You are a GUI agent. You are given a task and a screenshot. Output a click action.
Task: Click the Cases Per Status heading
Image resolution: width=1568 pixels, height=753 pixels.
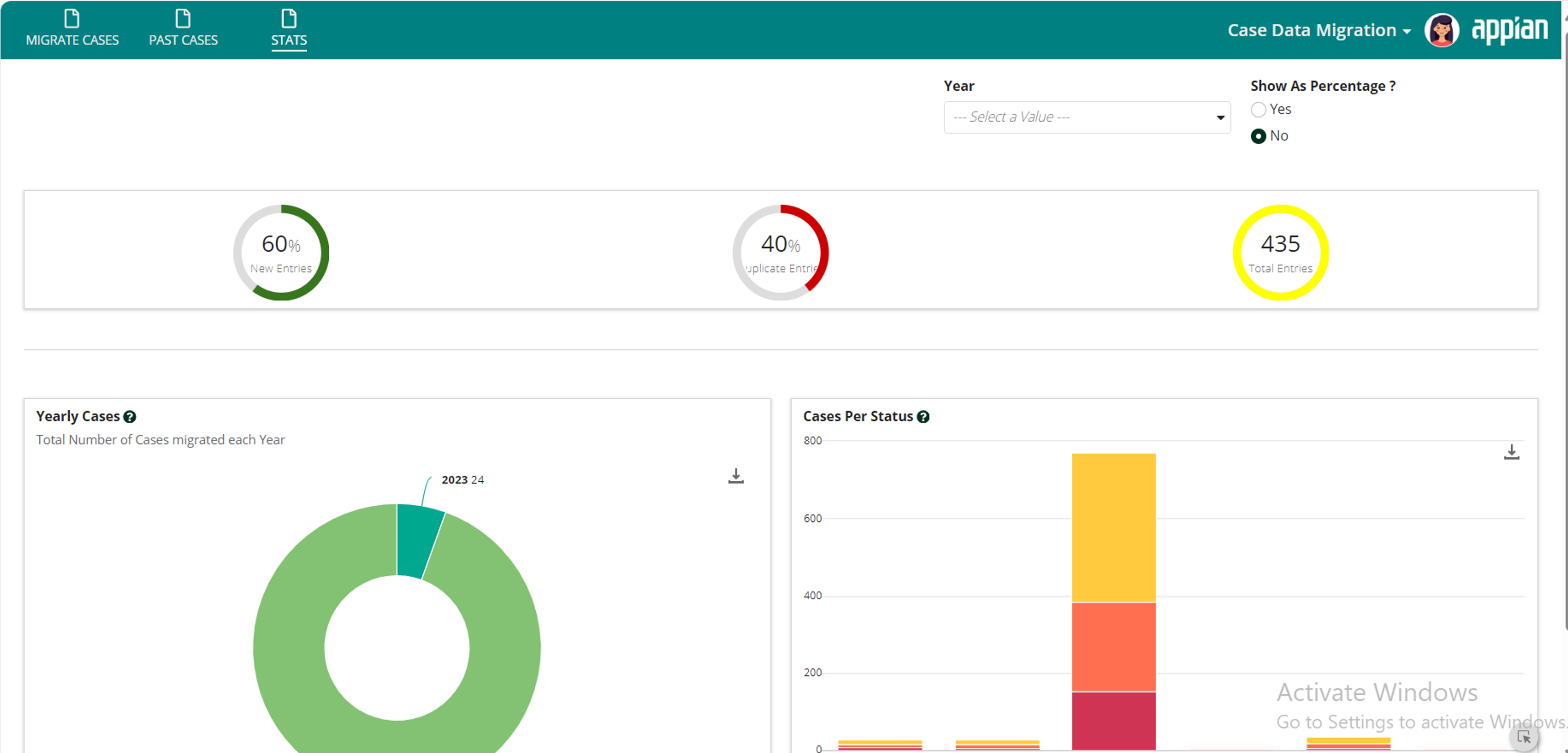[857, 416]
